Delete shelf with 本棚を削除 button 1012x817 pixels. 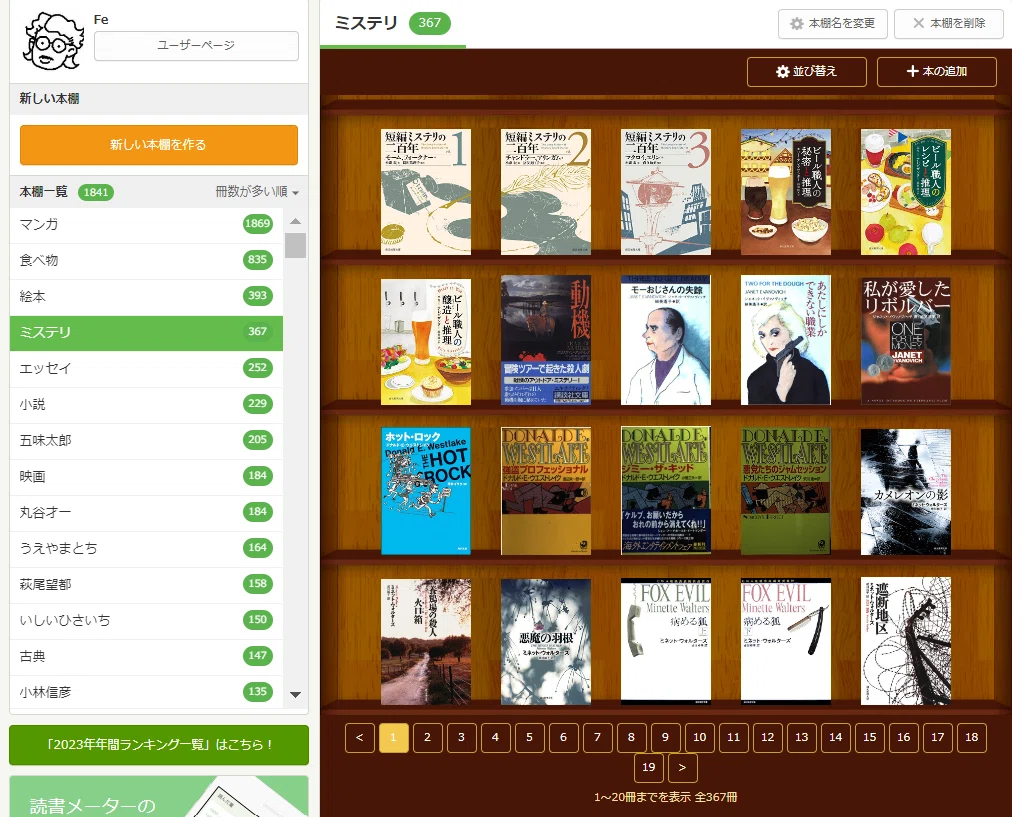point(949,24)
